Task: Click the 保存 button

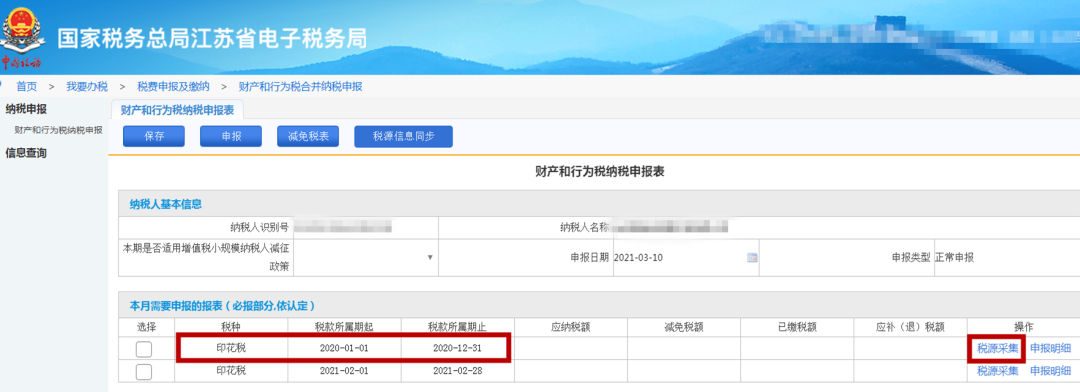Action: (154, 136)
